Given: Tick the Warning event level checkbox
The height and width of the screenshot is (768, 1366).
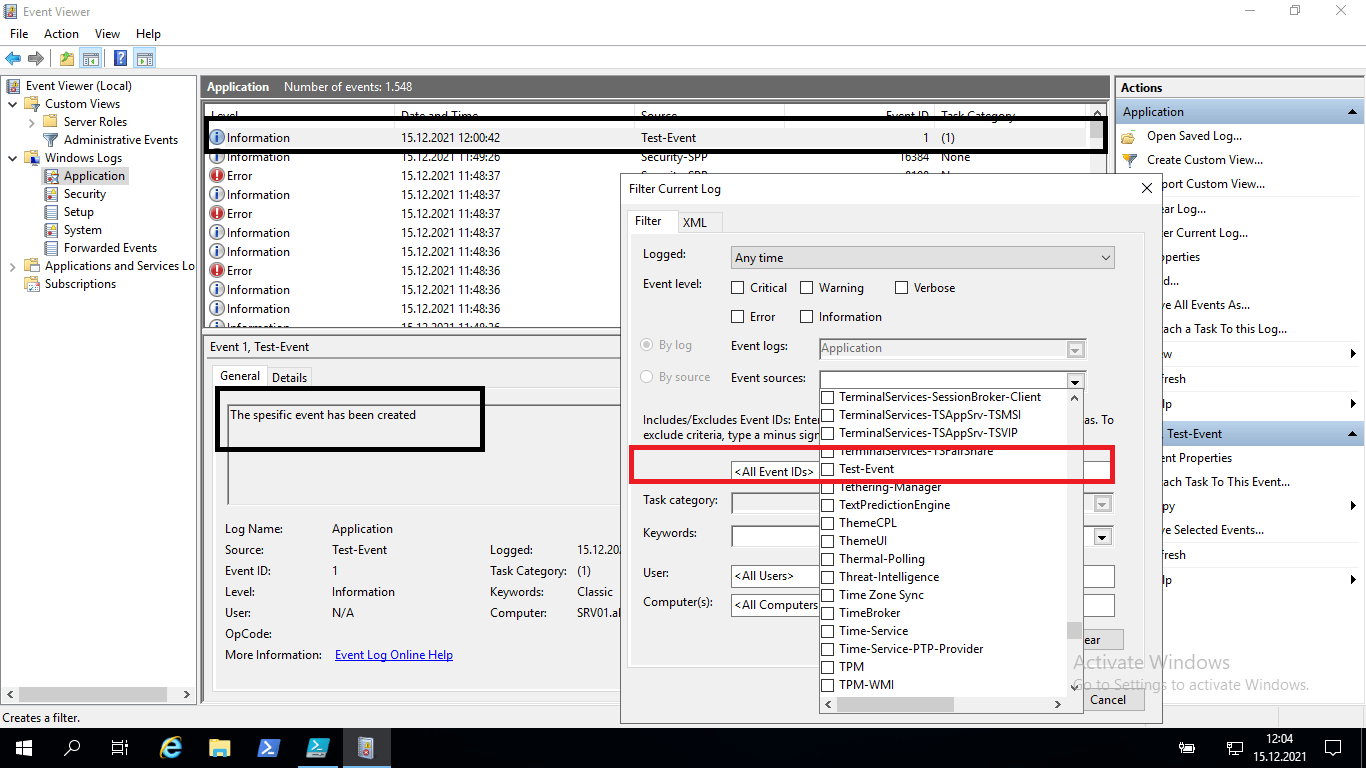Looking at the screenshot, I should (x=807, y=288).
